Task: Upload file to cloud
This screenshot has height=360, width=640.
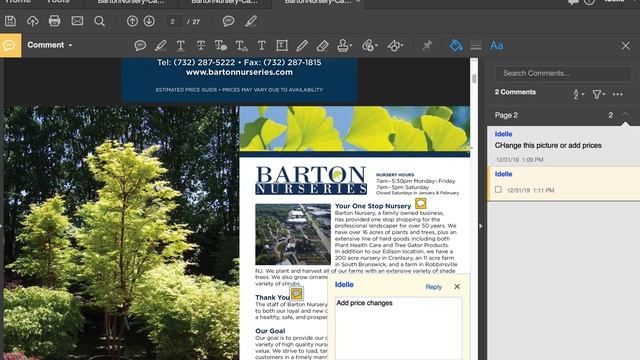Action: tap(33, 21)
